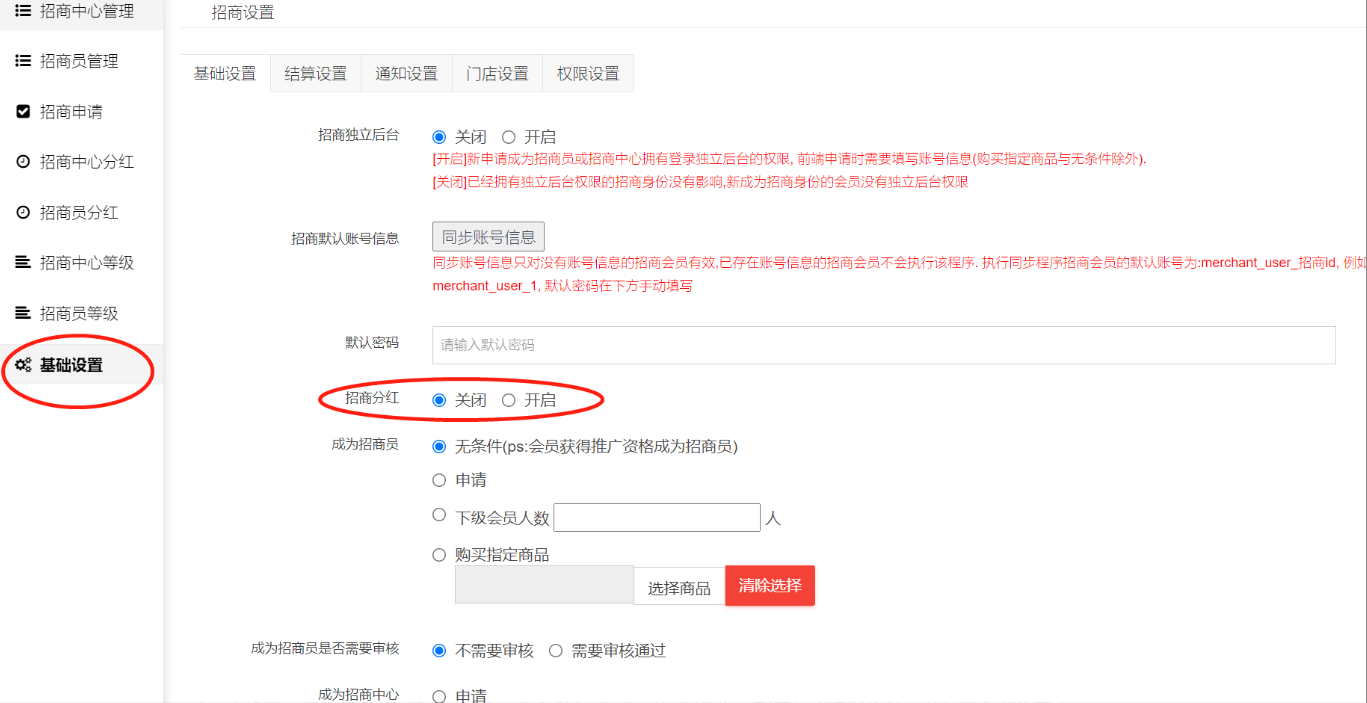Click the clock icon beside 招商员分红
This screenshot has height=703, width=1367.
[23, 212]
